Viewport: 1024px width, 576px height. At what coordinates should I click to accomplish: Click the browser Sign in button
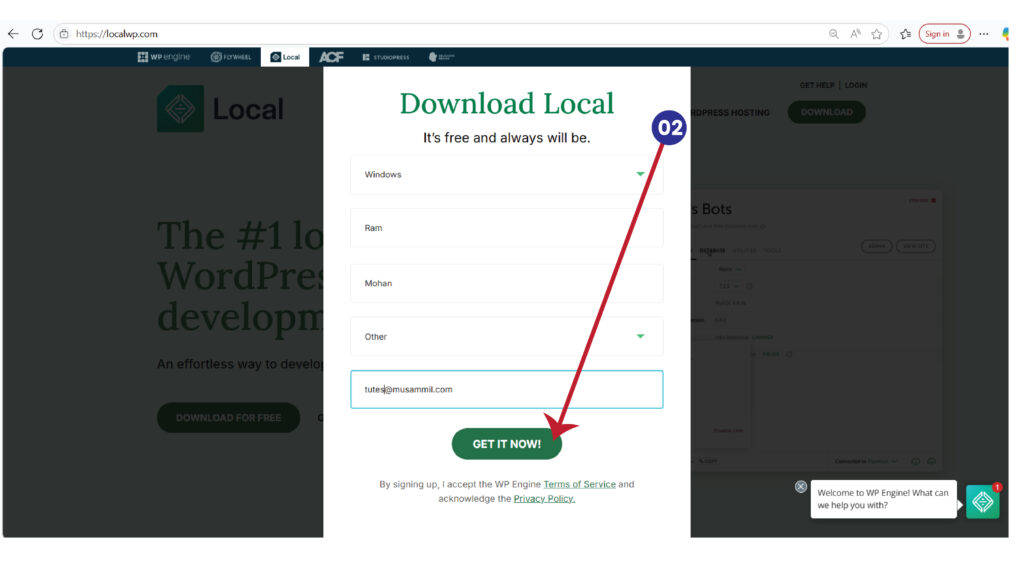pyautogui.click(x=944, y=34)
